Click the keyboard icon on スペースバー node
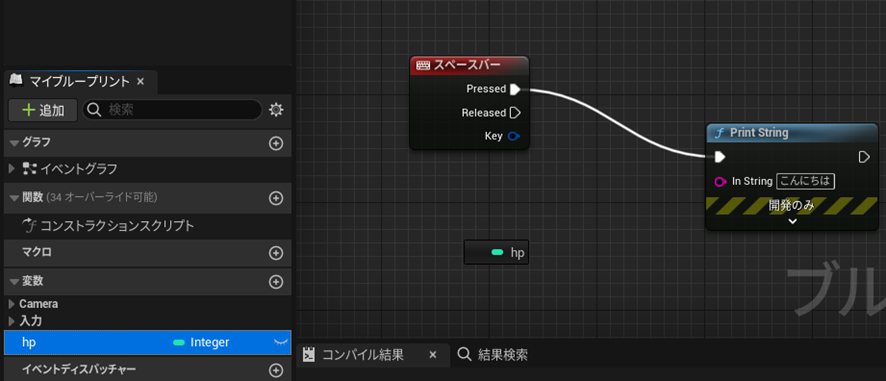Image resolution: width=886 pixels, height=381 pixels. point(423,66)
